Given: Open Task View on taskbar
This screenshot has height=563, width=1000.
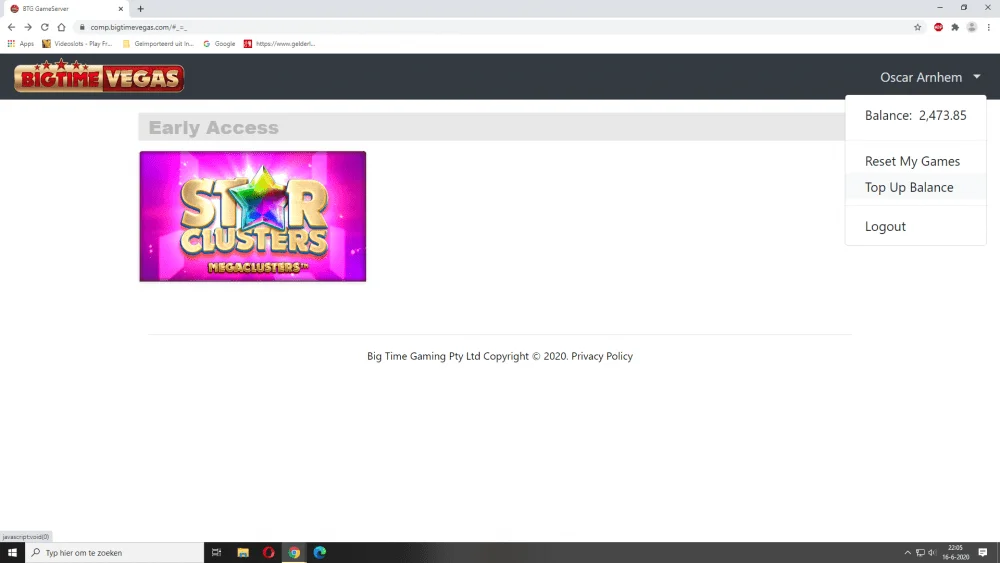Looking at the screenshot, I should tap(216, 552).
